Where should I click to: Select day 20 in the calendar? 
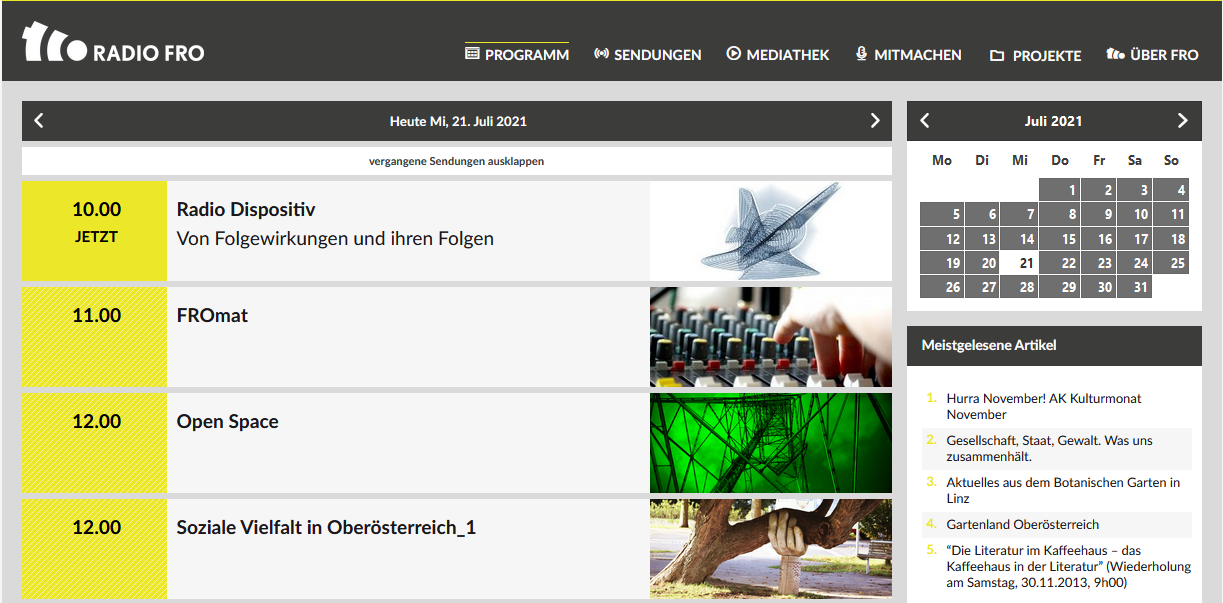tap(981, 263)
